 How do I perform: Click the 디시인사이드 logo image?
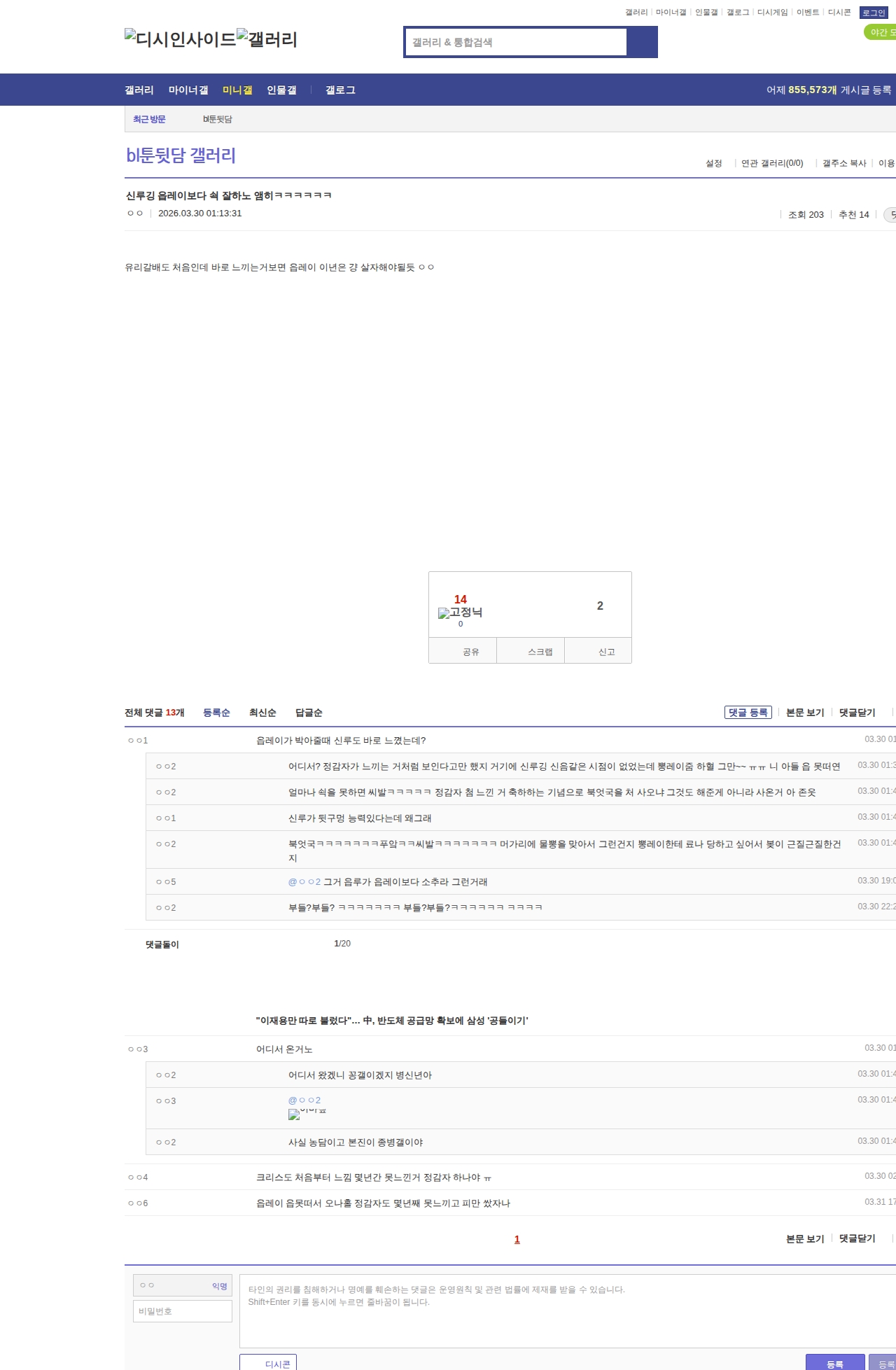pos(181,39)
